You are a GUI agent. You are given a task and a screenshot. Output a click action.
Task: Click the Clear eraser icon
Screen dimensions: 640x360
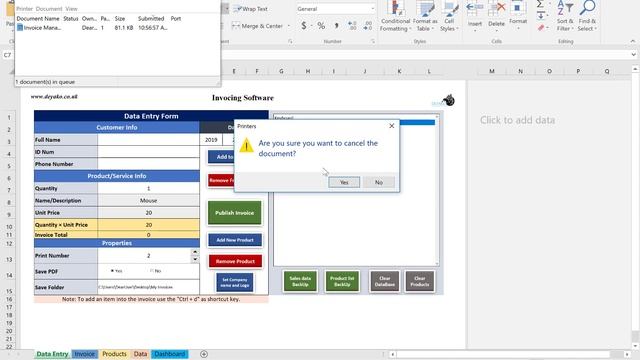point(541,28)
